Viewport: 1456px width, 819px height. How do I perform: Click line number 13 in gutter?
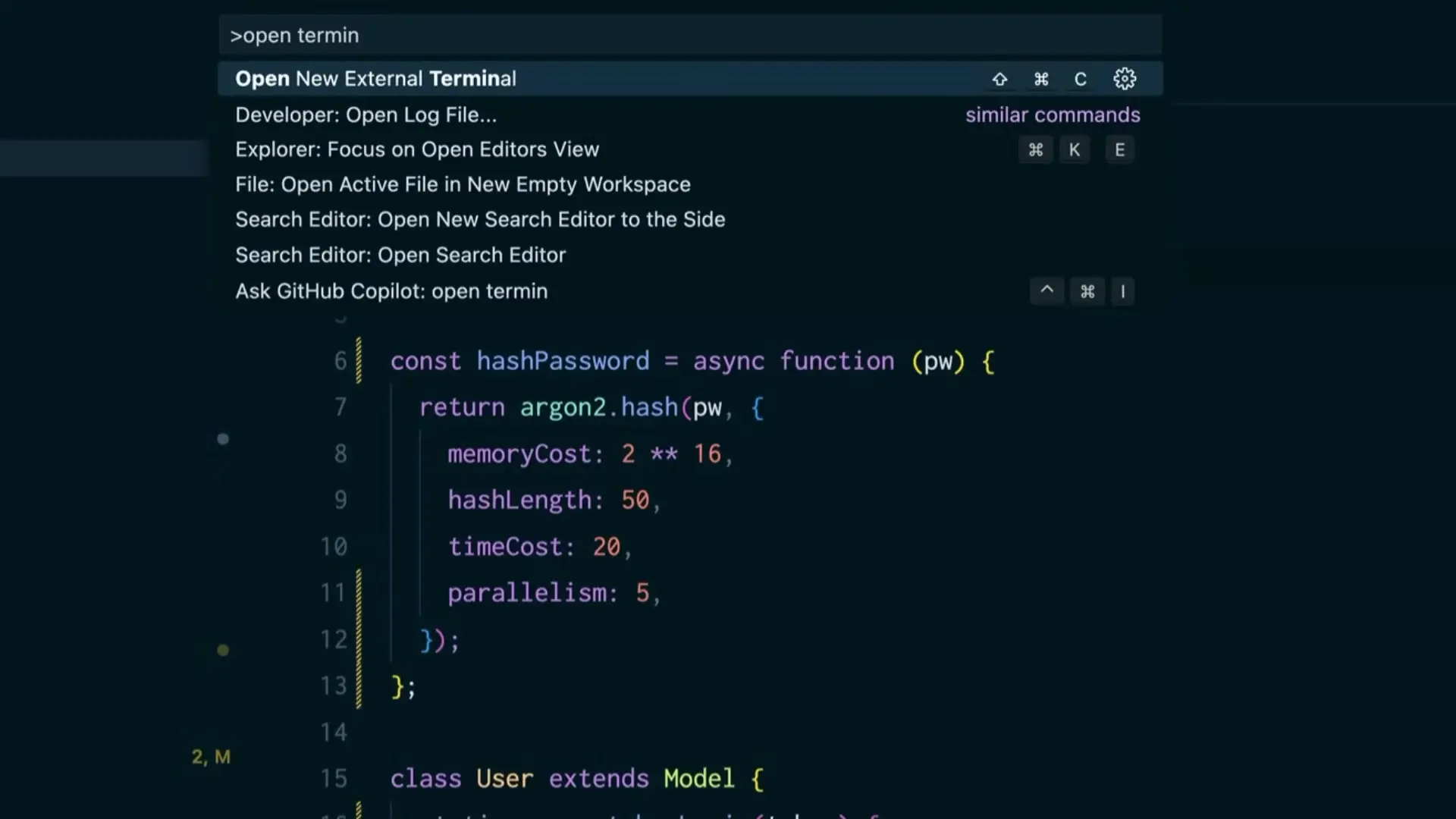point(334,686)
